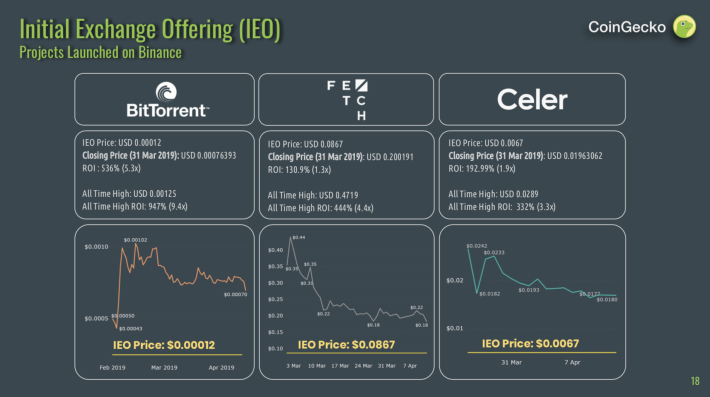Select the Initial Exchange Offering title

[x=150, y=29]
